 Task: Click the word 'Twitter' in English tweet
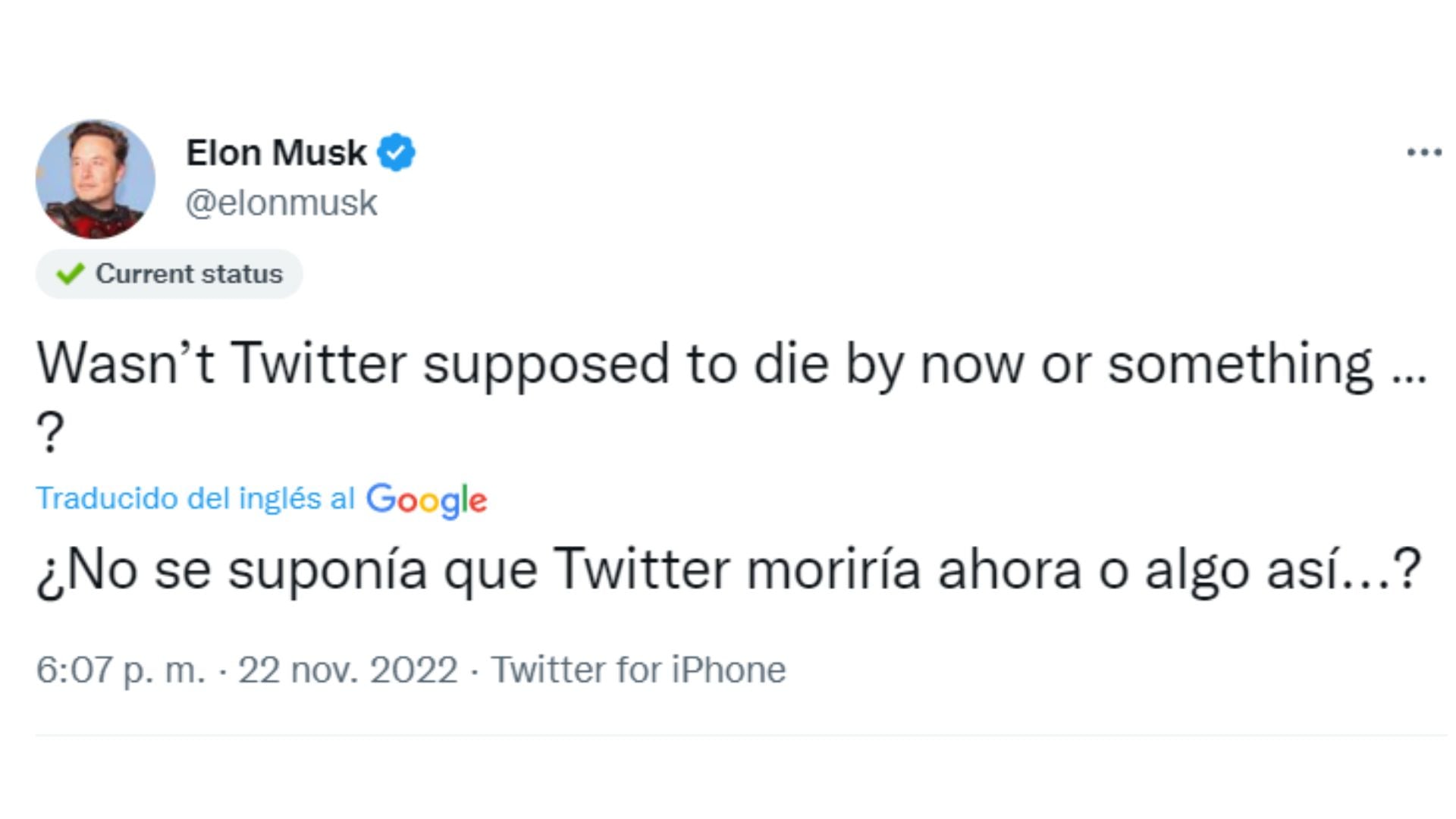318,363
